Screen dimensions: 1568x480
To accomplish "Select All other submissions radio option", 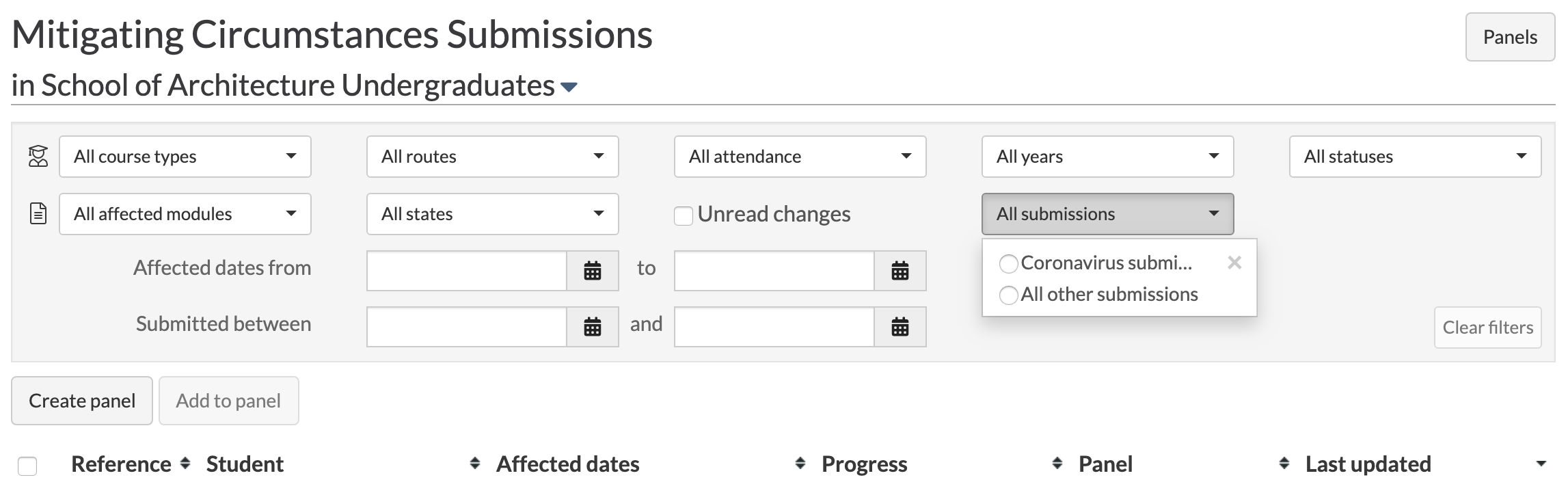I will [1008, 295].
